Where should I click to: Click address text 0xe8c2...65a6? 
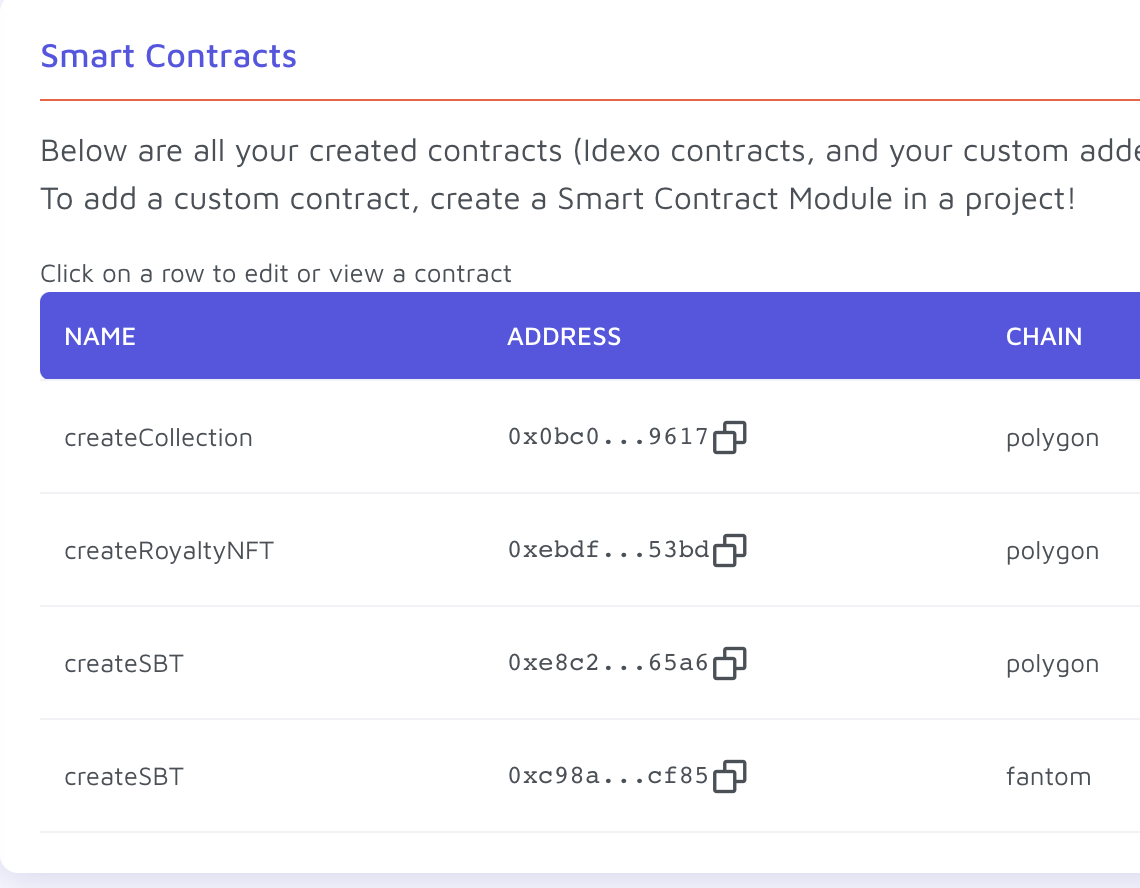[608, 663]
